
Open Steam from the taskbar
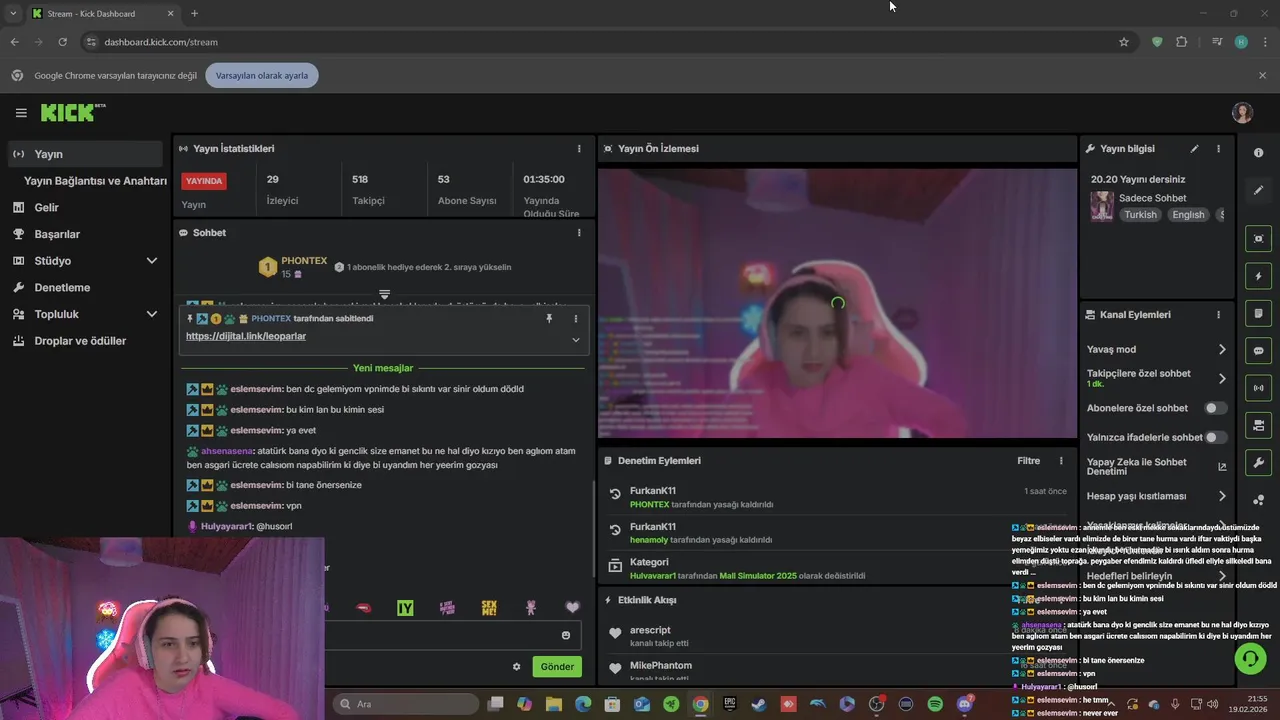click(759, 704)
